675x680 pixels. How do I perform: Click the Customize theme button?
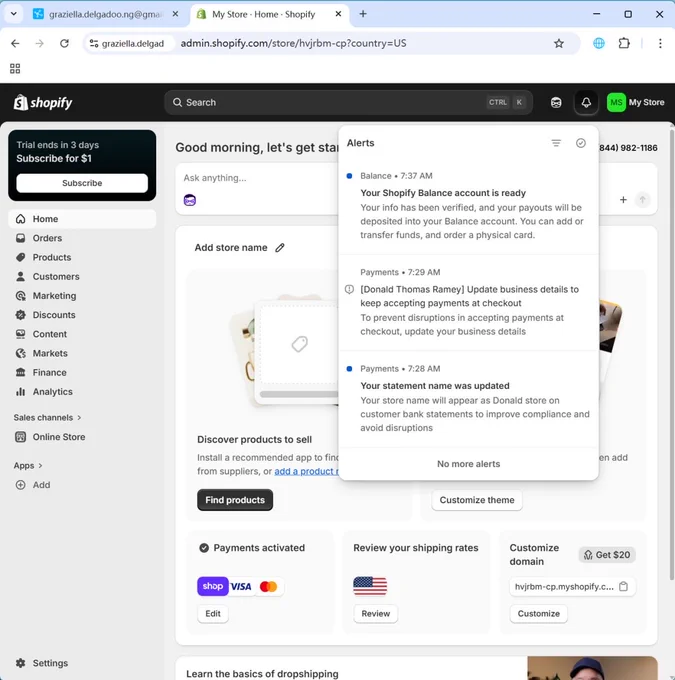click(477, 500)
